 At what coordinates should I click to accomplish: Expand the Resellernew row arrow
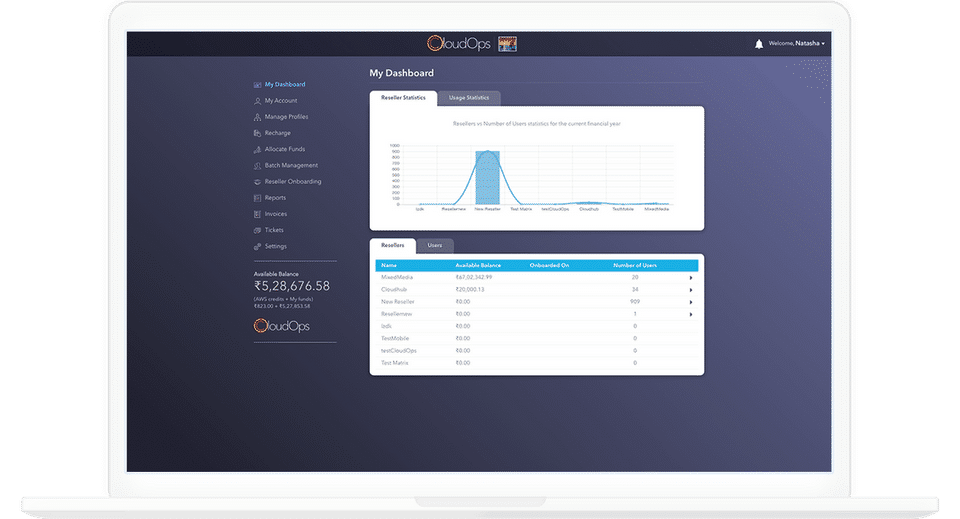click(x=691, y=315)
